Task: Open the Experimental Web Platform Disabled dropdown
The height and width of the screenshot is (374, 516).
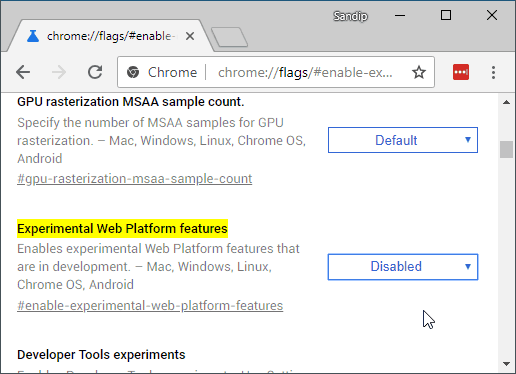Action: pyautogui.click(x=403, y=267)
